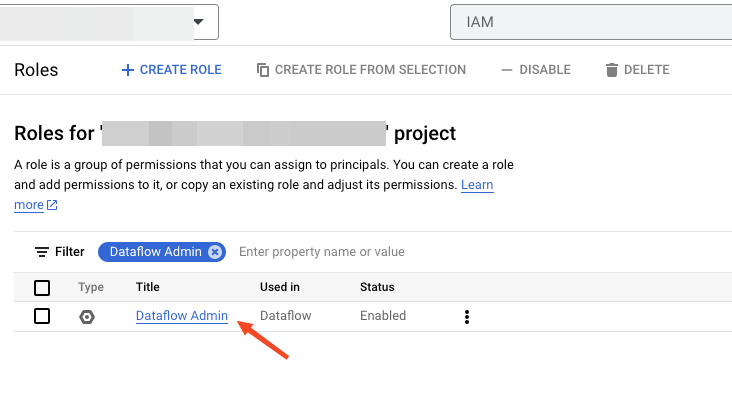
Task: Click the plus icon beside Create Role
Action: (127, 70)
